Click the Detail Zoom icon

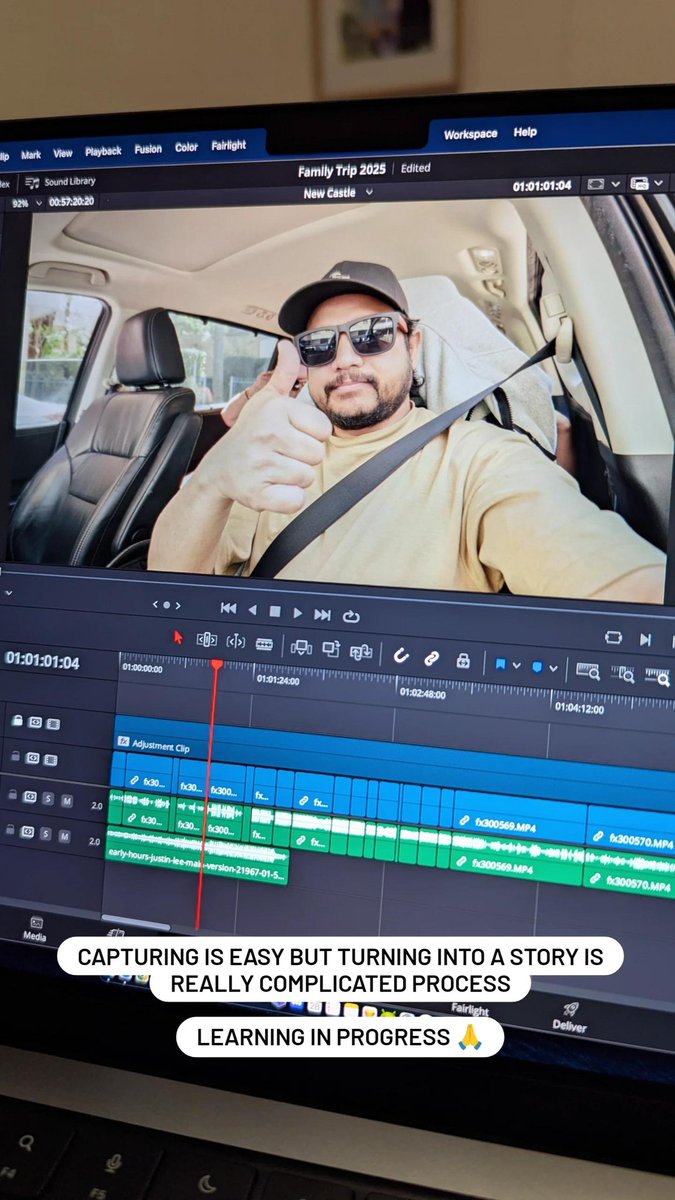pos(622,675)
